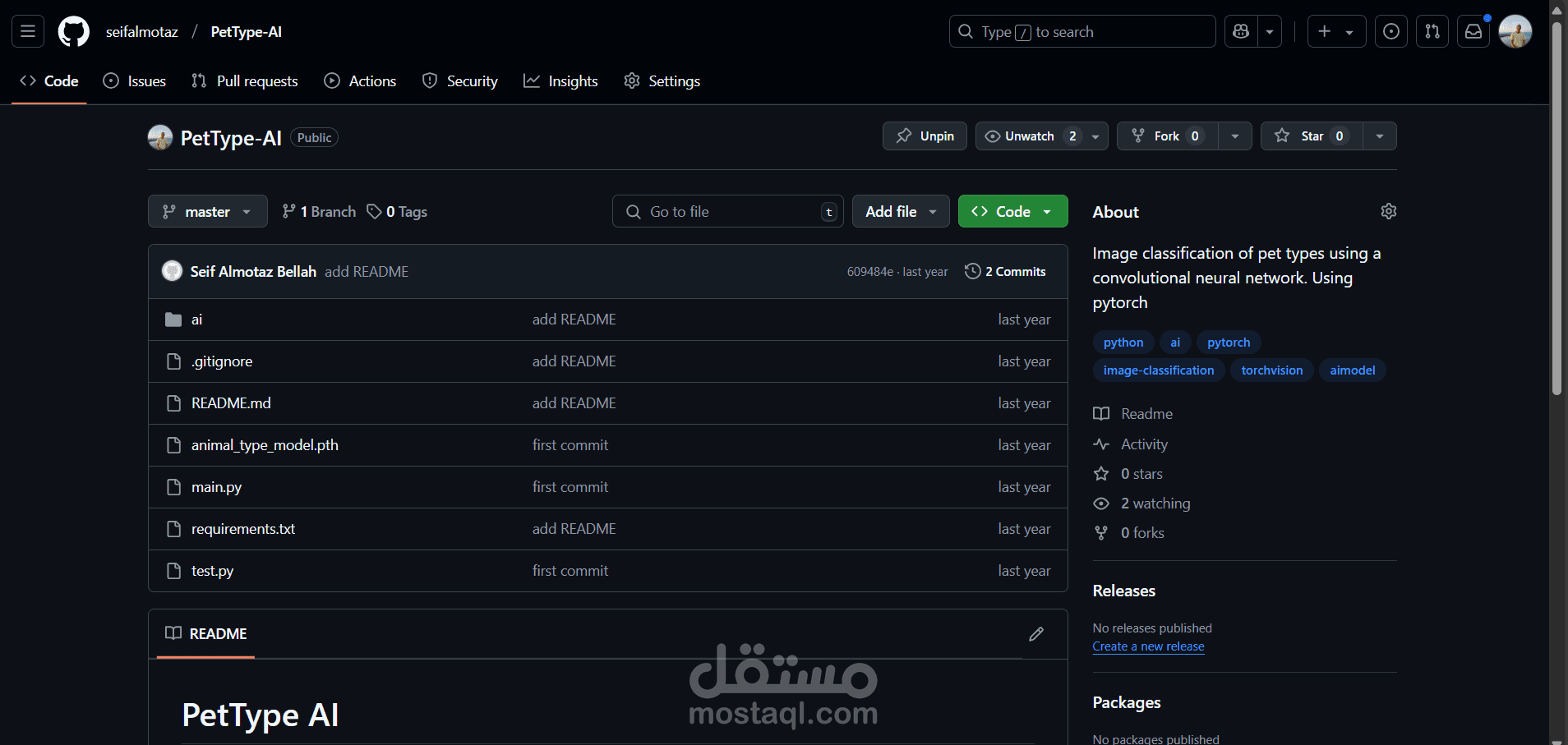Open the Copilot dropdown arrow beside the chat icon
Viewport: 1568px width, 745px height.
coord(1270,31)
